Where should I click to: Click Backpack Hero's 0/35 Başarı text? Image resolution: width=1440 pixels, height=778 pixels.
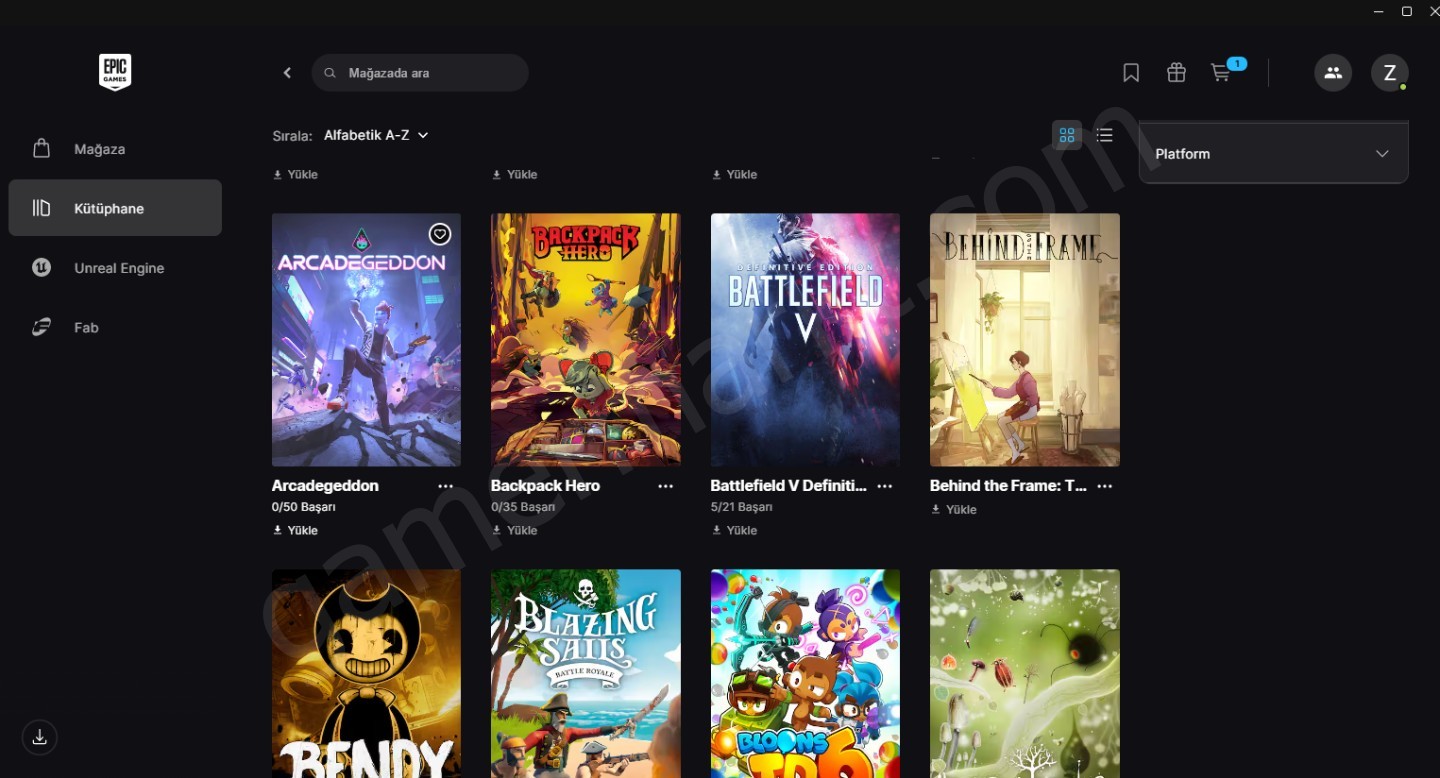point(523,507)
